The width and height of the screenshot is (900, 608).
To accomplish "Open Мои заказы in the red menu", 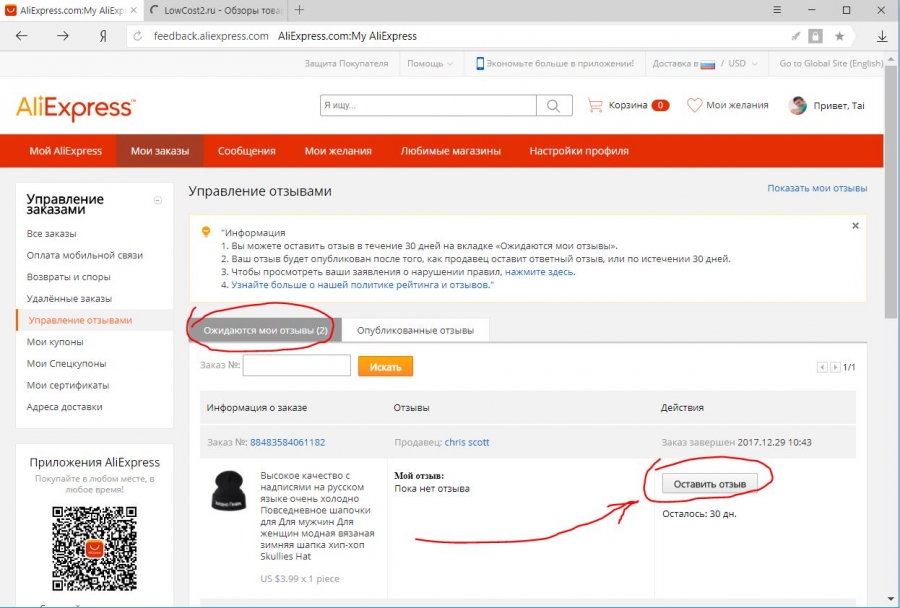I will point(160,151).
